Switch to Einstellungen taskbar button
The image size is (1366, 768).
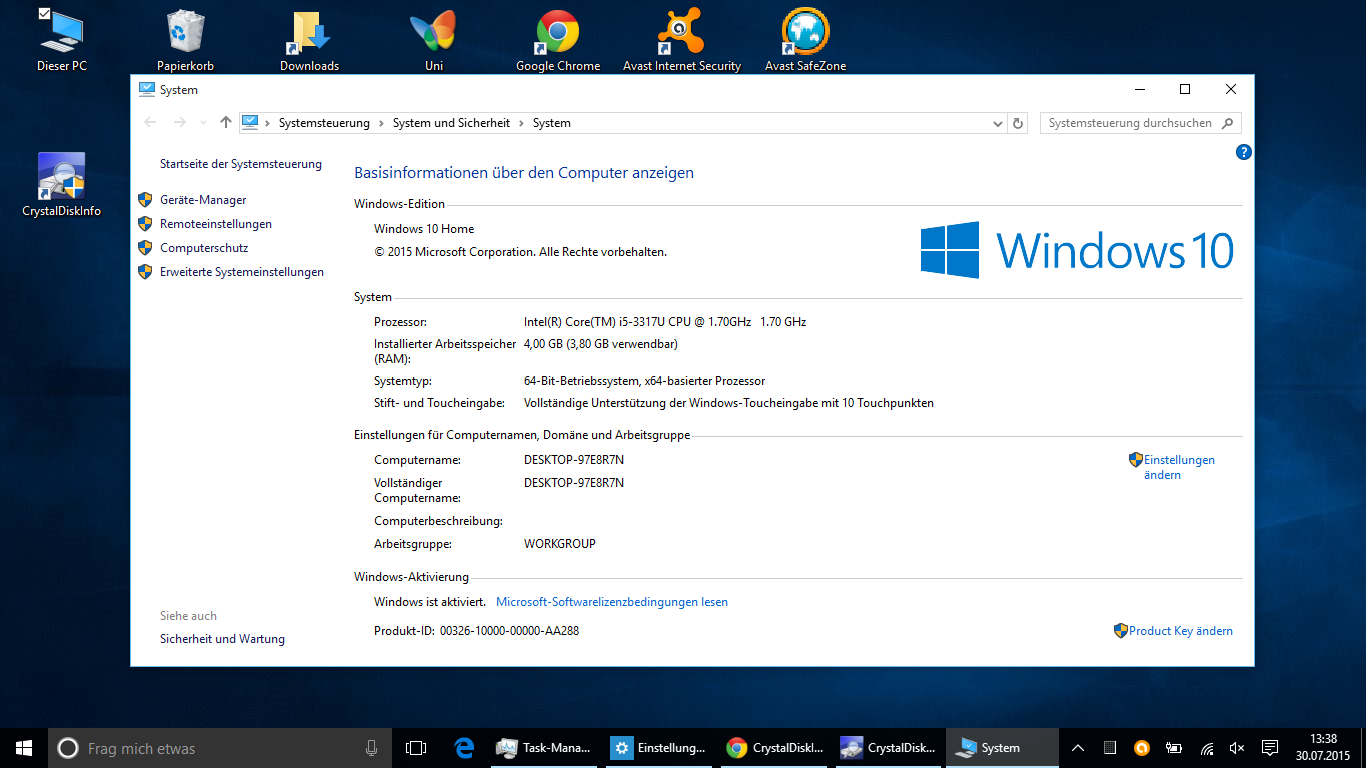pos(659,748)
